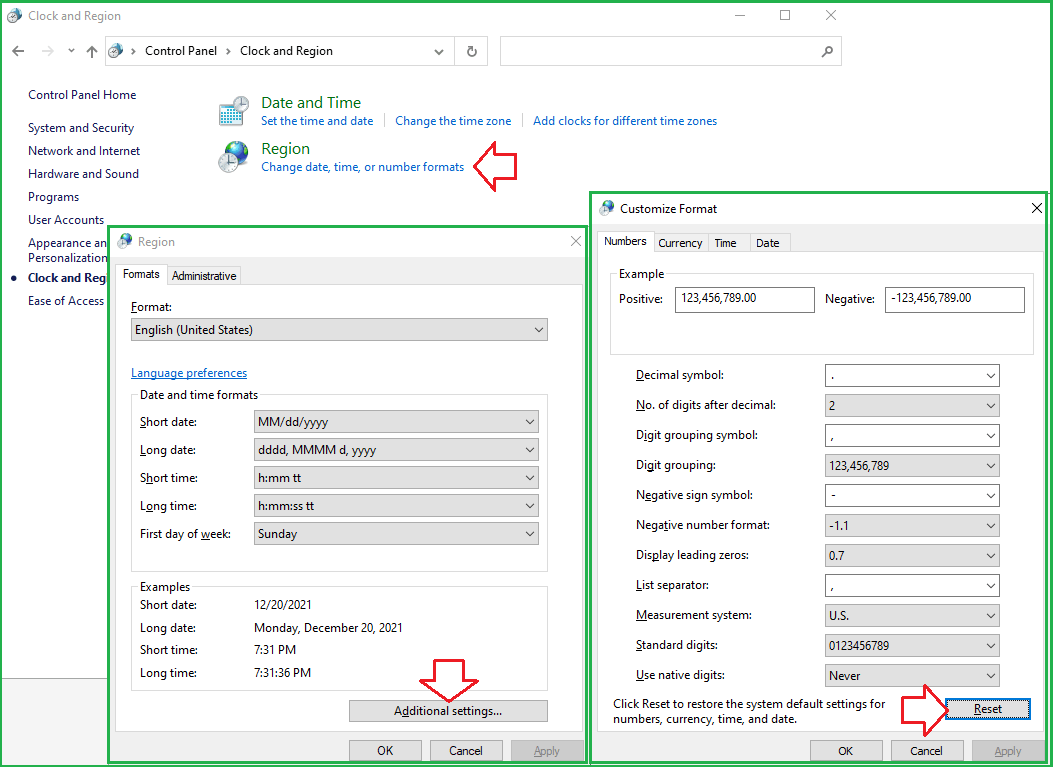Open Programs category

click(x=53, y=197)
